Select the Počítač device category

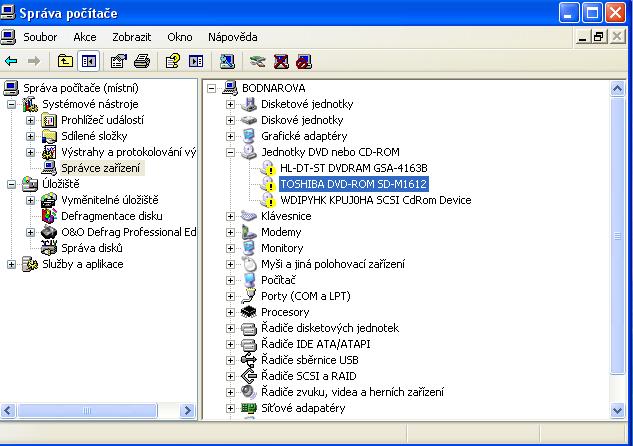[x=278, y=280]
